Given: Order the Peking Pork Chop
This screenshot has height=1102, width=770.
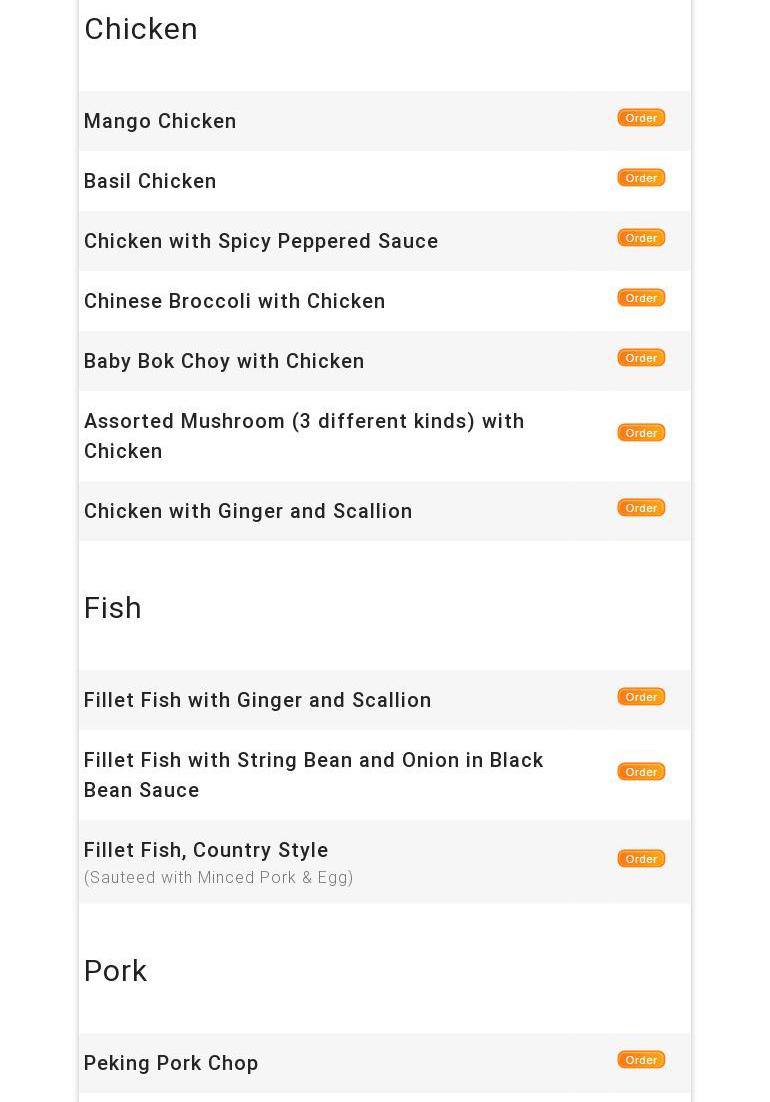Looking at the screenshot, I should click(x=641, y=1060).
